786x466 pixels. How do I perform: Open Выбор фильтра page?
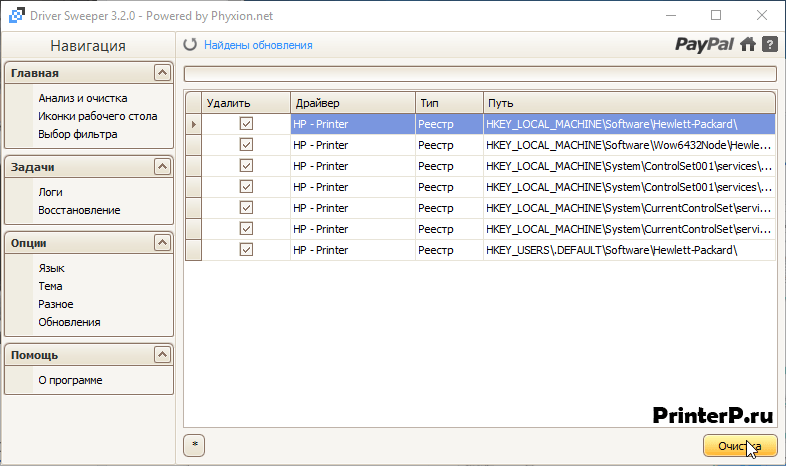[78, 134]
